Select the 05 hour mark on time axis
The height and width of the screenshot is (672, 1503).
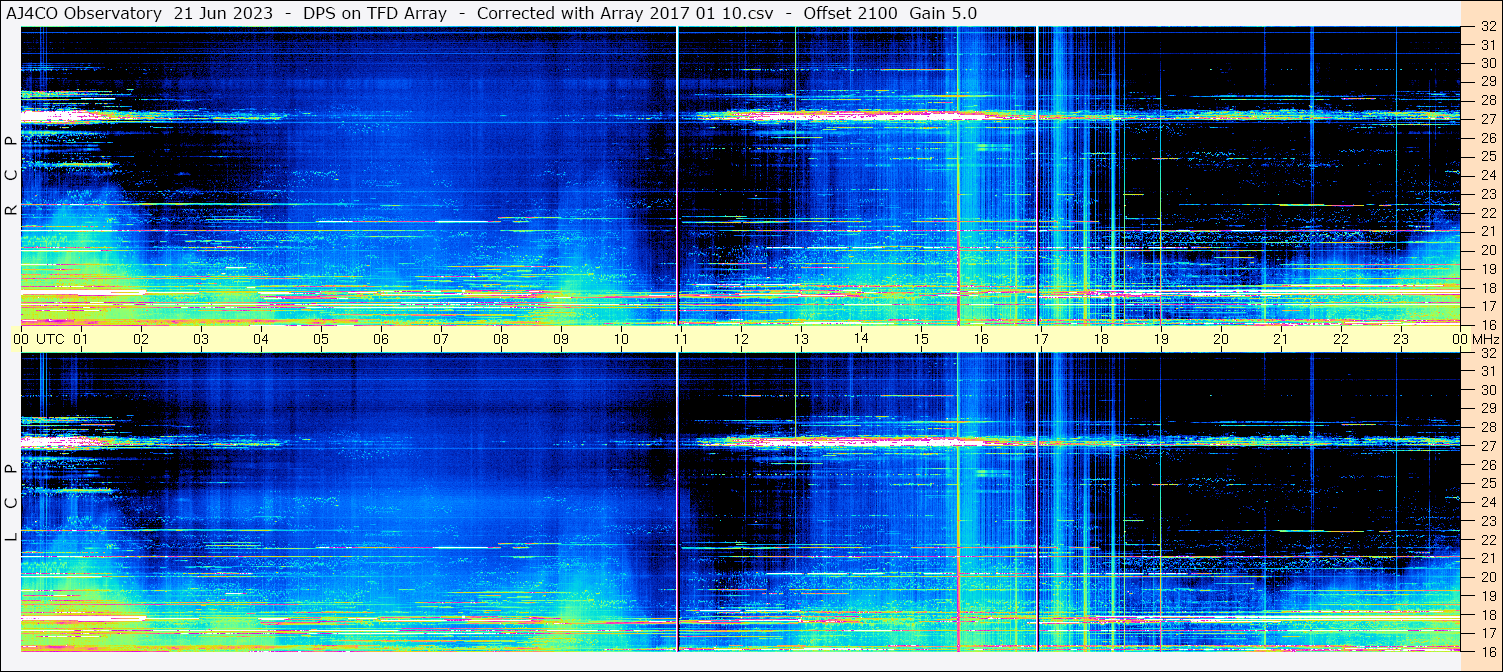[321, 339]
